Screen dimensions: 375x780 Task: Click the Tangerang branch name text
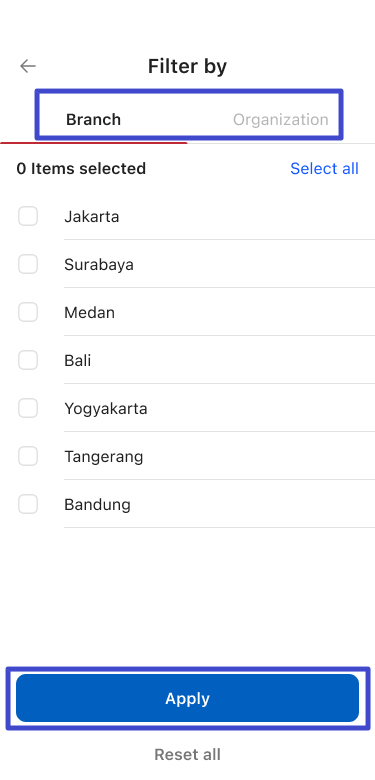[103, 457]
